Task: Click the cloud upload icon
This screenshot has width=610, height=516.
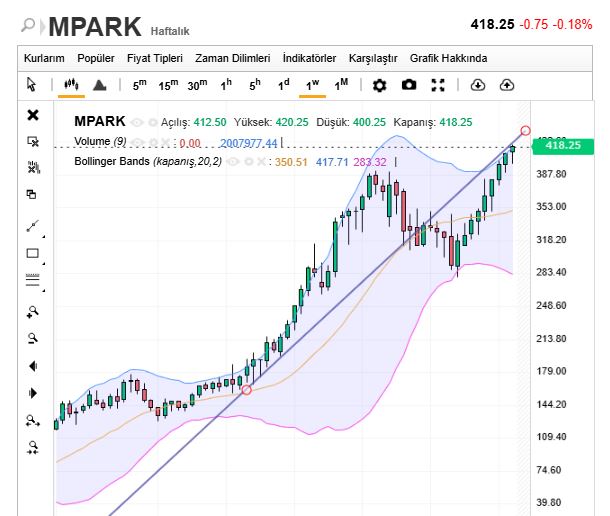Action: point(507,84)
